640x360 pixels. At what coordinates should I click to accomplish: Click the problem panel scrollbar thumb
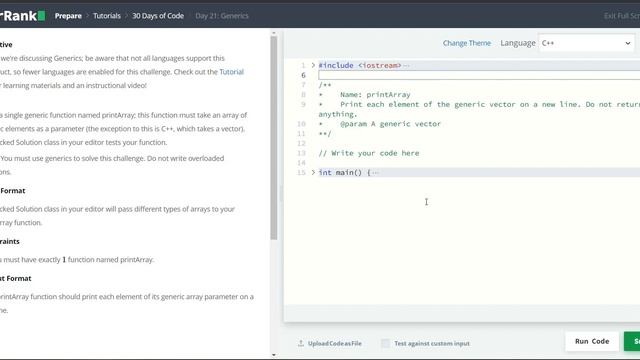click(x=274, y=138)
